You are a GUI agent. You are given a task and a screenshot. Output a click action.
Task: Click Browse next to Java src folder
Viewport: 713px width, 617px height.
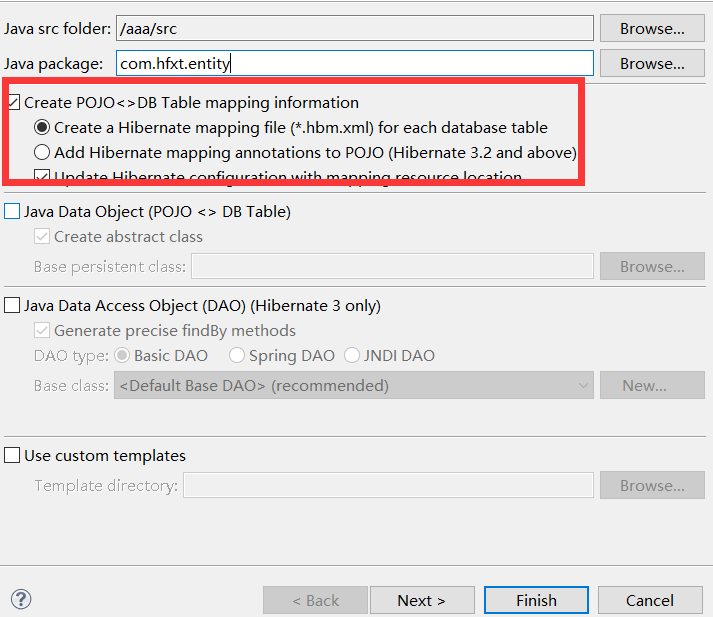(652, 28)
